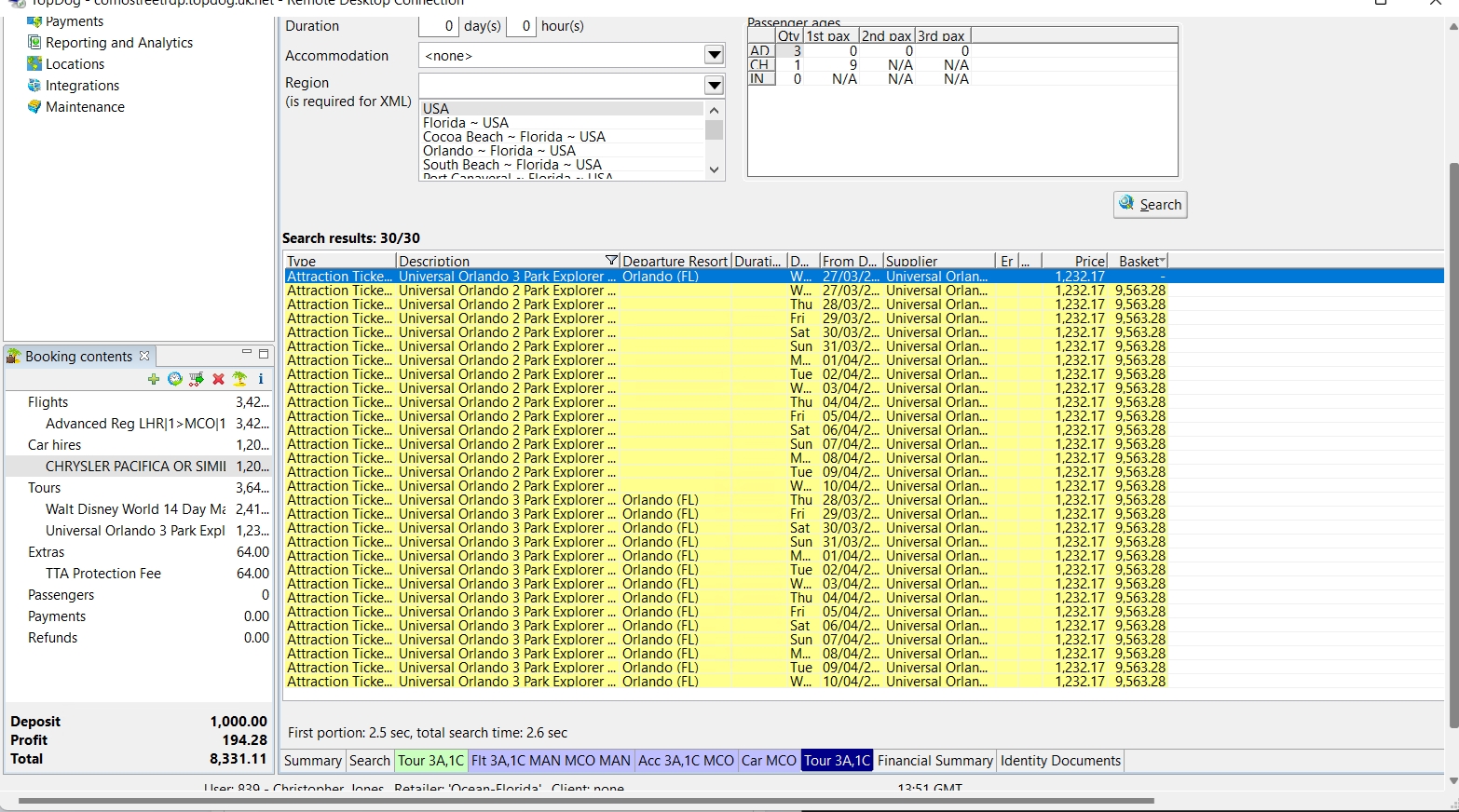Click the shopping cart basket icon
The width and height of the screenshot is (1459, 812).
196,379
